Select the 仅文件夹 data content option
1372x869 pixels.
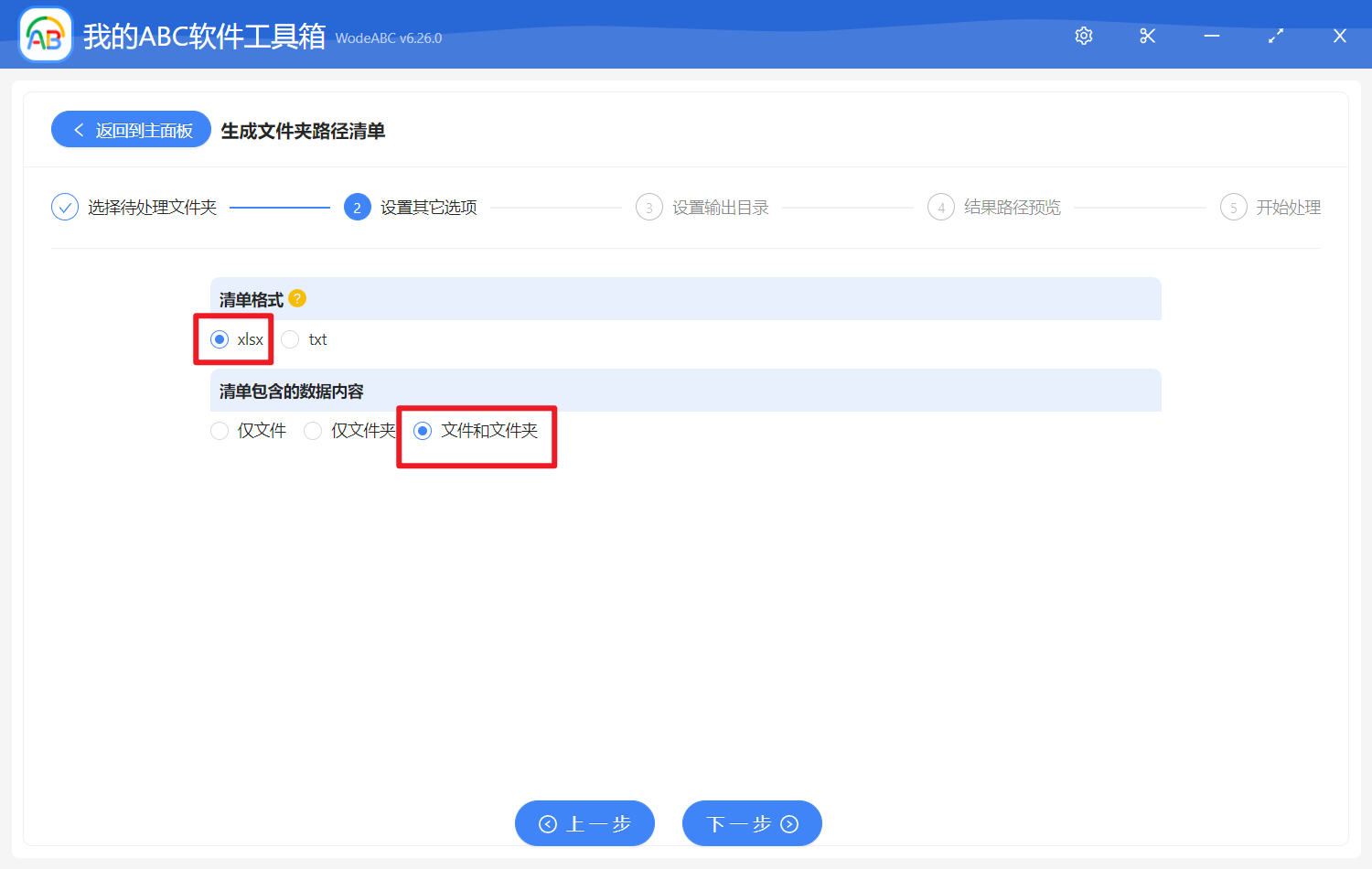313,430
